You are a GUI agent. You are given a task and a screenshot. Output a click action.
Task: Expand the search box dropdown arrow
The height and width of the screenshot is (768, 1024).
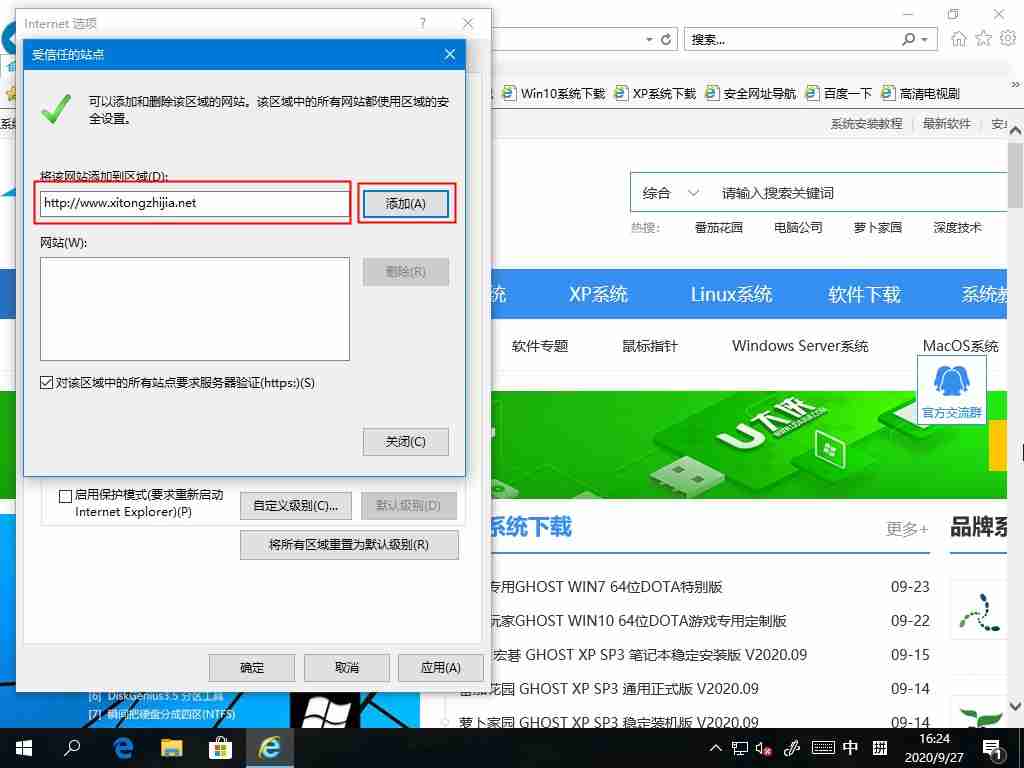point(922,37)
